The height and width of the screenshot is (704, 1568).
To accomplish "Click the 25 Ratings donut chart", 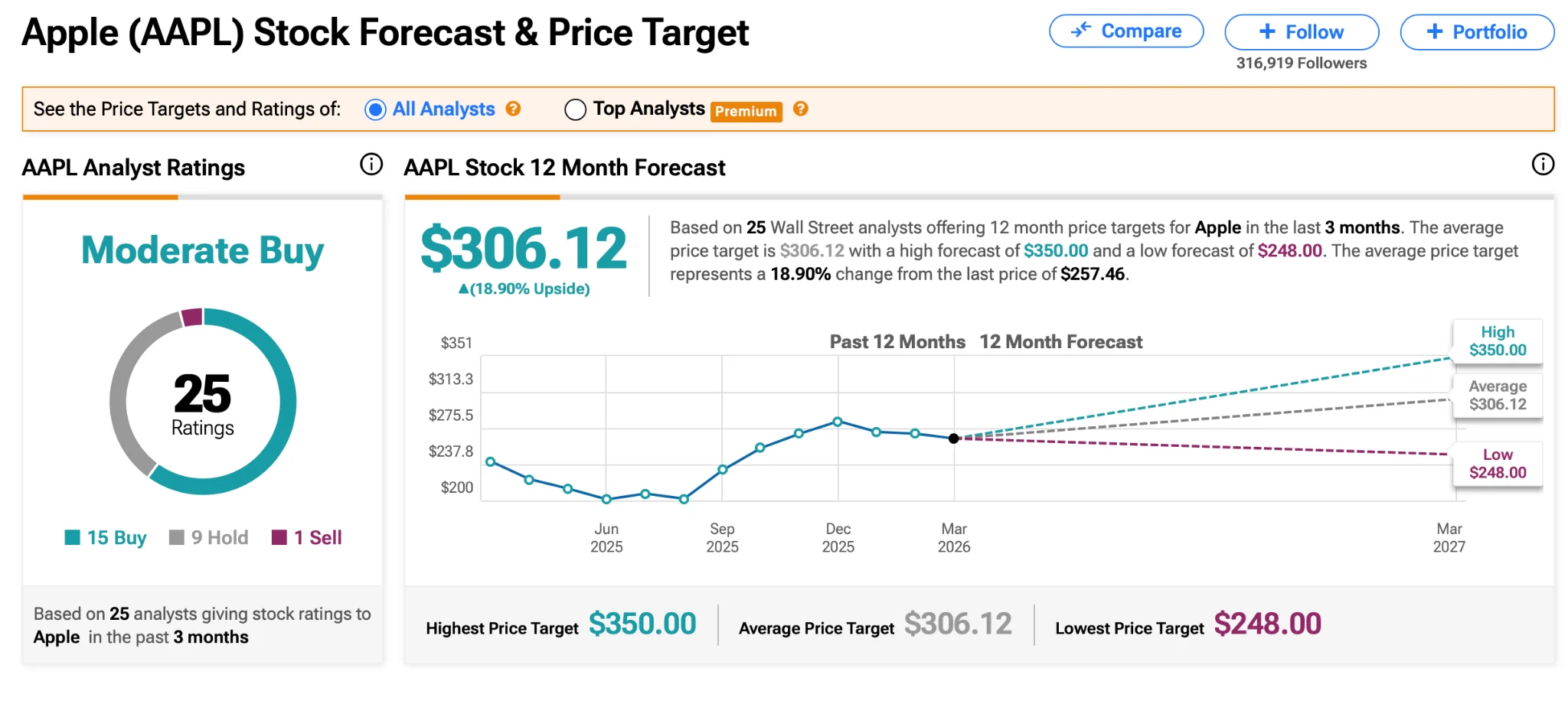I will click(x=202, y=403).
